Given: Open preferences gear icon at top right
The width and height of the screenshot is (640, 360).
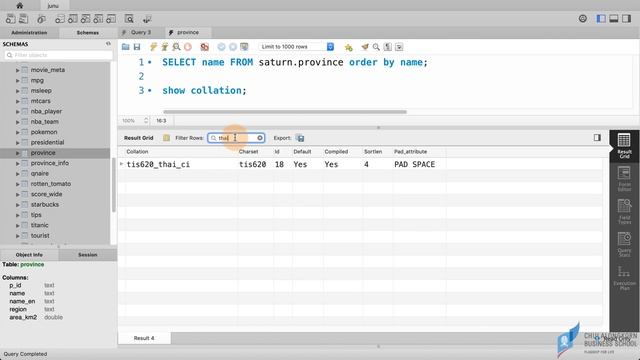Looking at the screenshot, I should coord(582,18).
